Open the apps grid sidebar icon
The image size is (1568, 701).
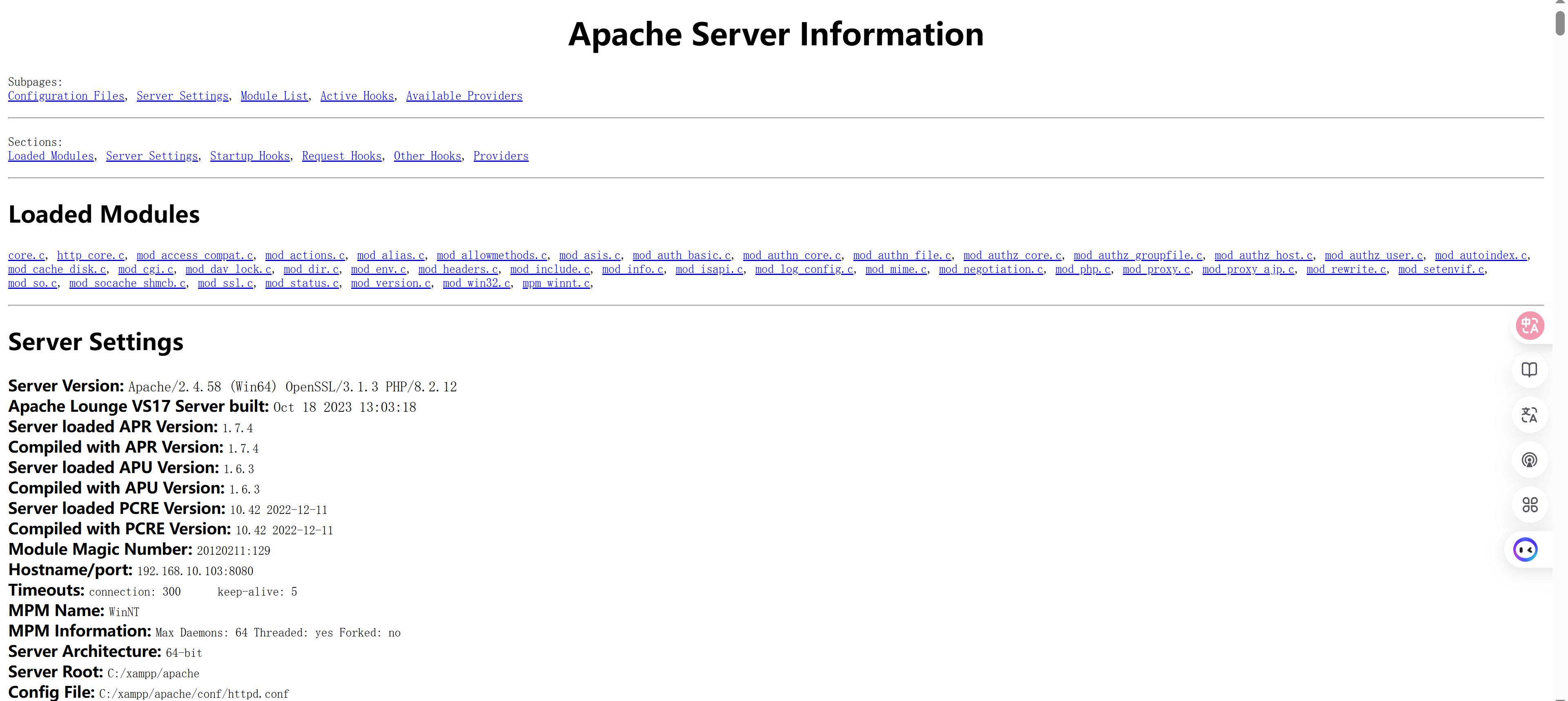(x=1530, y=504)
